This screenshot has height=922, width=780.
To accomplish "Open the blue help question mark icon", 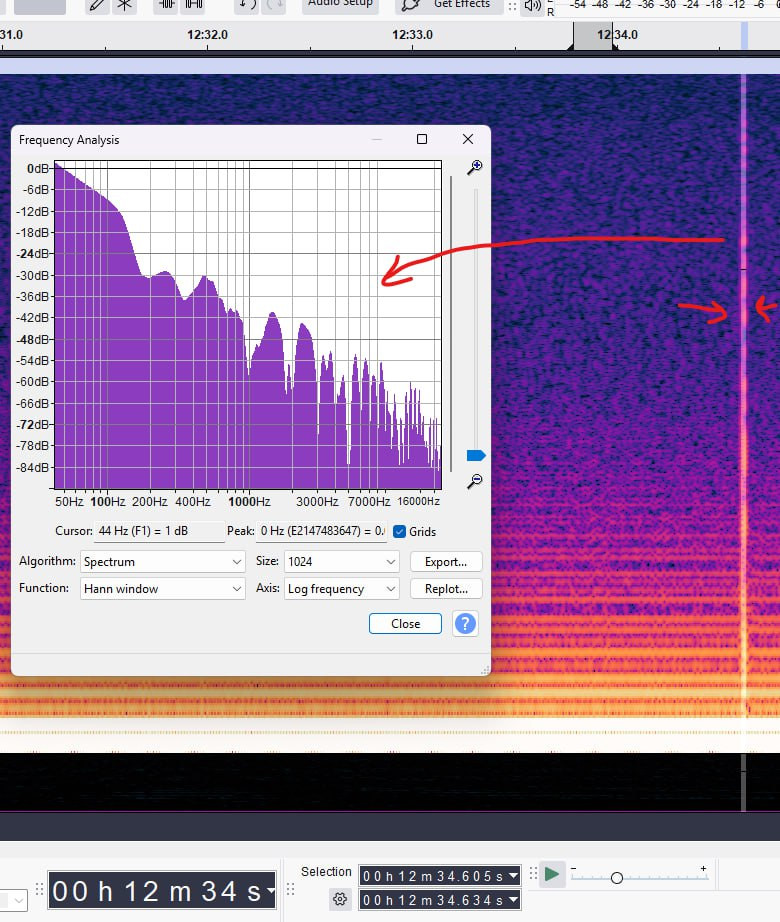I will (x=465, y=624).
